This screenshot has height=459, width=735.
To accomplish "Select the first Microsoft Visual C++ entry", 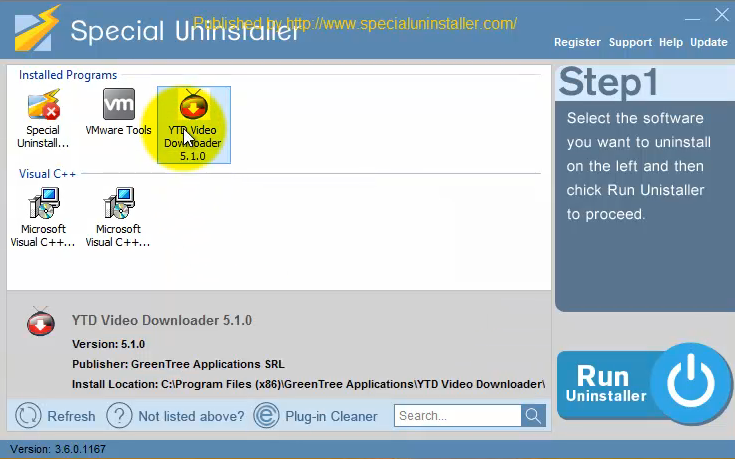I will pyautogui.click(x=43, y=217).
